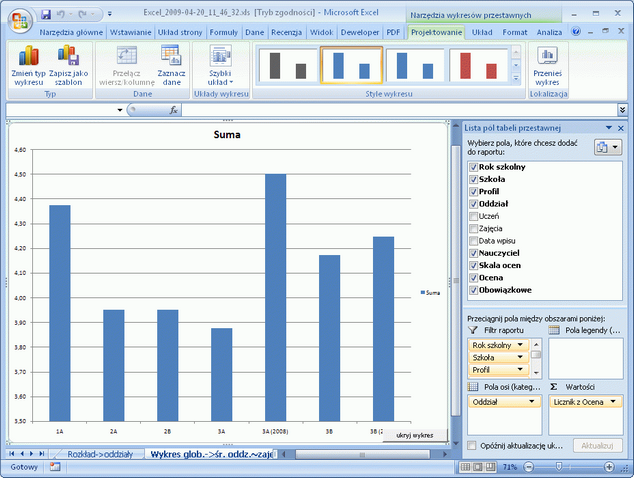Click Zapisz jako szablon icon
634x478 pixels.
(x=68, y=56)
